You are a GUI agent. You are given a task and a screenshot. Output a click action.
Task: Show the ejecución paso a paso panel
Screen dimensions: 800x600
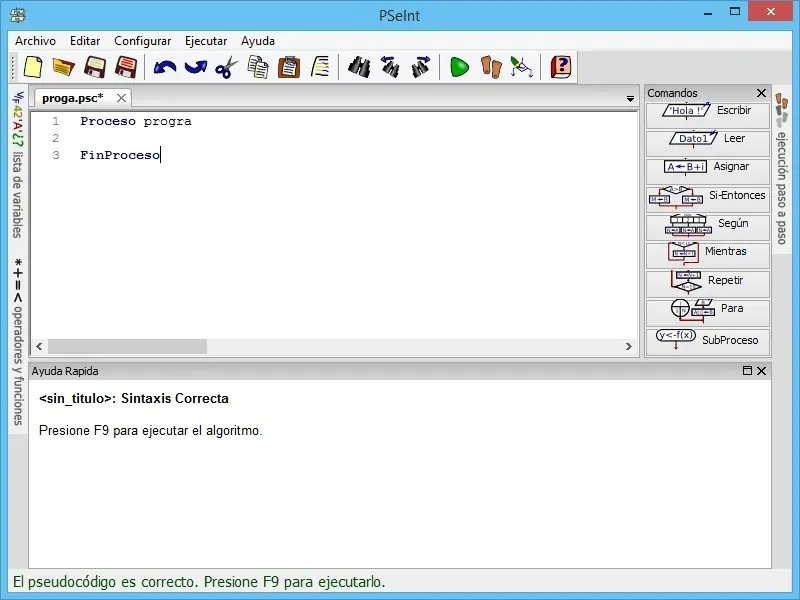[x=782, y=169]
